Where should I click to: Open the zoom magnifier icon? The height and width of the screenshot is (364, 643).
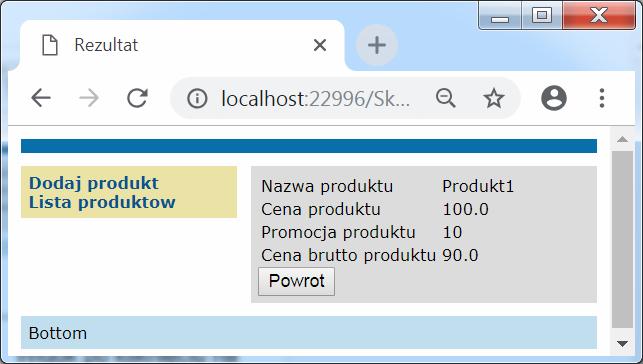tap(446, 98)
